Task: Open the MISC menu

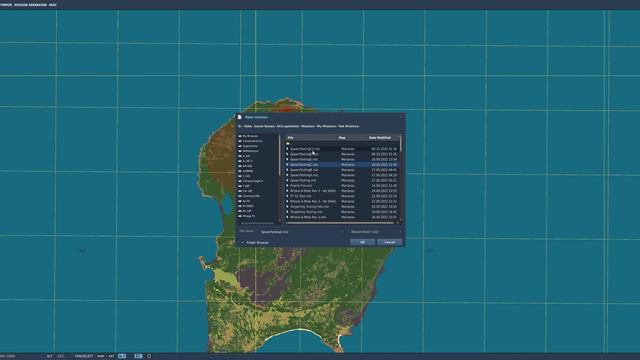Action: click(53, 5)
